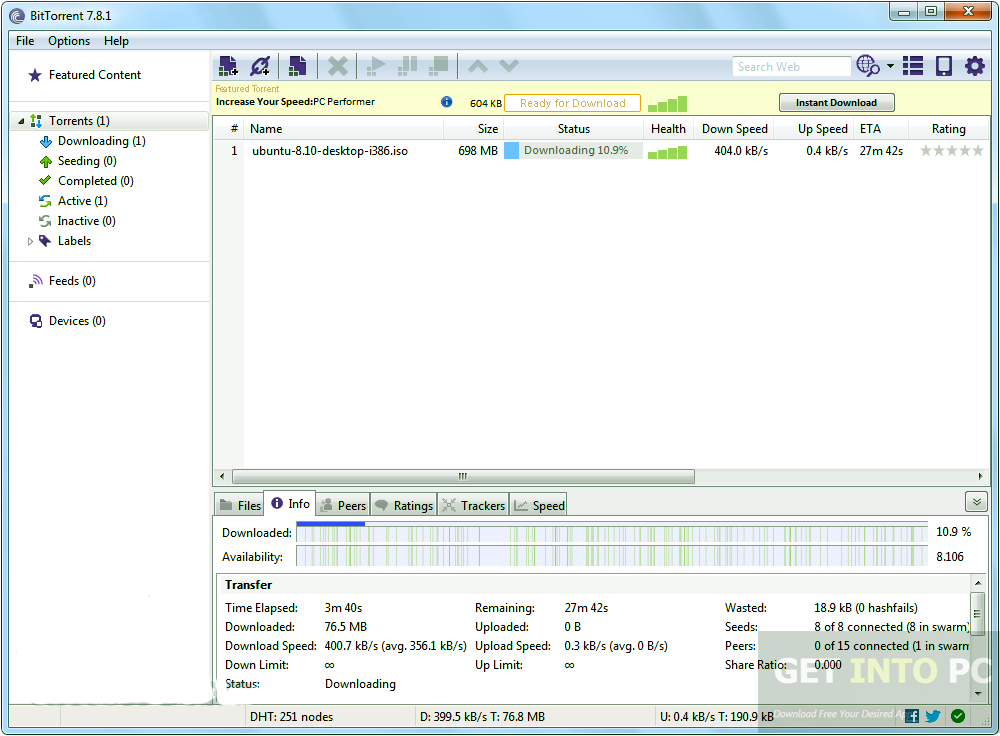Click Featured Content star item
Image resolution: width=1000 pixels, height=736 pixels.
pyautogui.click(x=84, y=75)
